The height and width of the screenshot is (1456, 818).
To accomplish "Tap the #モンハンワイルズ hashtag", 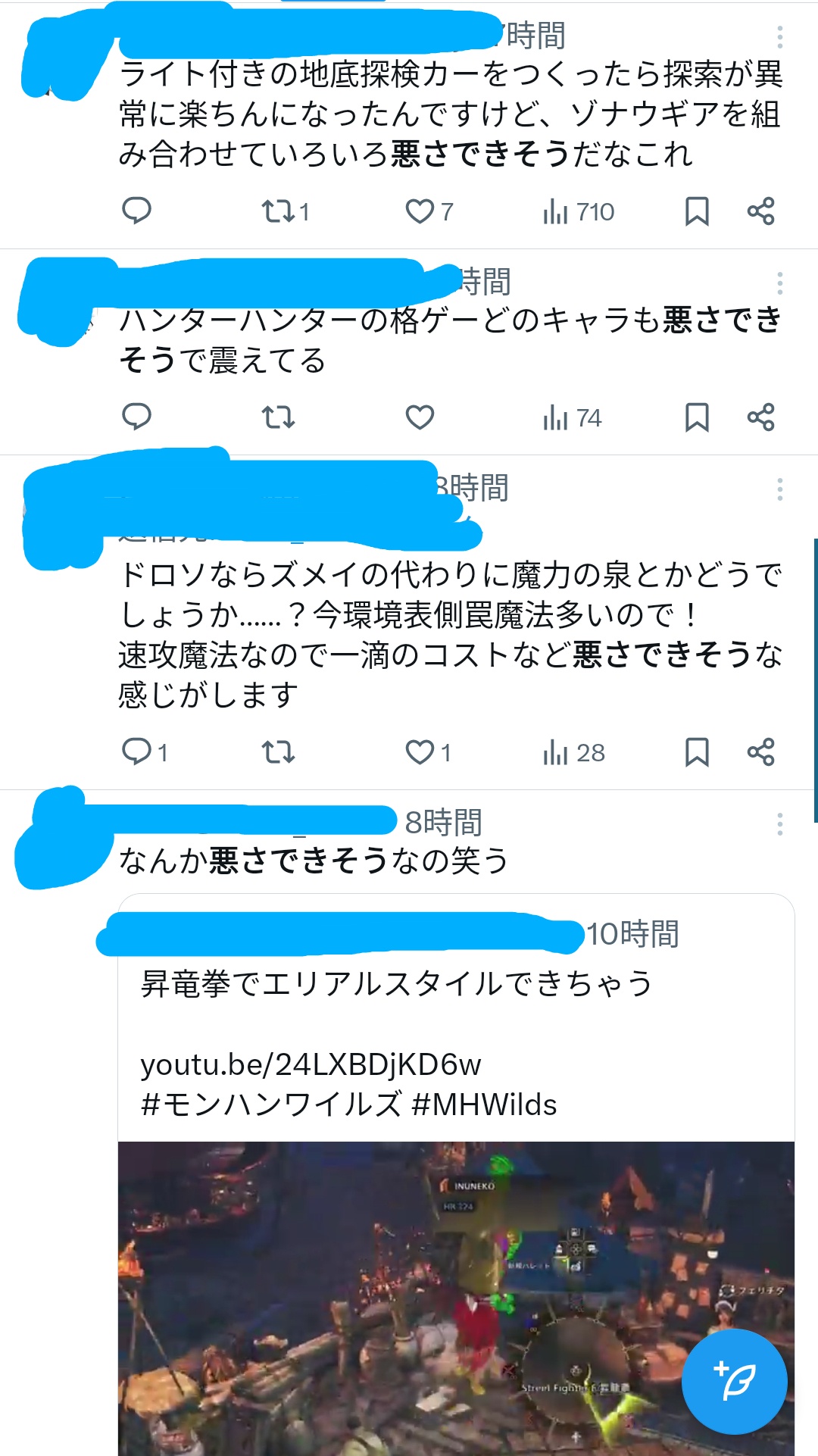I will point(271,1104).
